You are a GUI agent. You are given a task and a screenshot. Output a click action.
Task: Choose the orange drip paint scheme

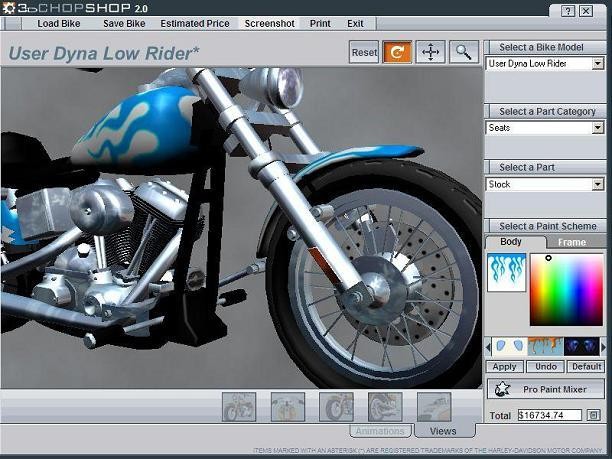tap(545, 347)
